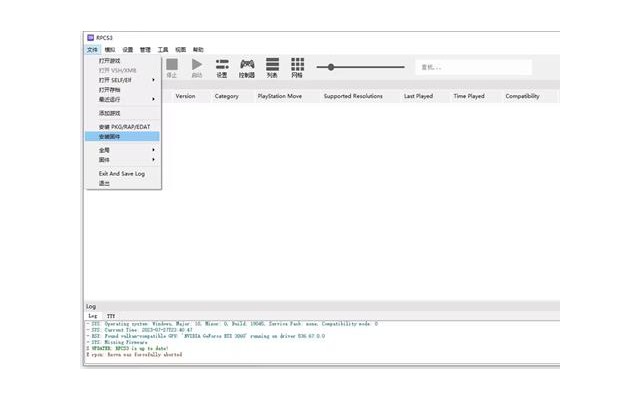This screenshot has height=400, width=640.
Task: Expand the Boot SELF/ELF submenu arrow
Action: [153, 80]
